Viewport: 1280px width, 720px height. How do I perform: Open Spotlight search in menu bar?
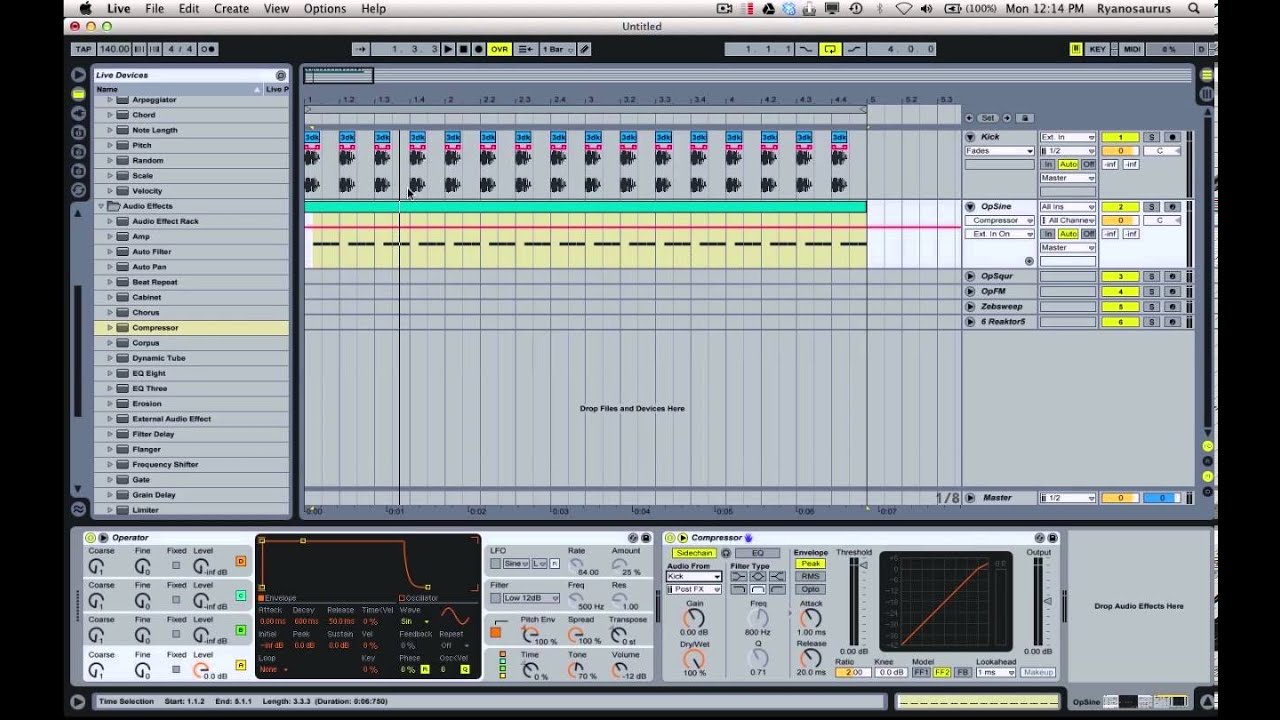coord(1193,9)
